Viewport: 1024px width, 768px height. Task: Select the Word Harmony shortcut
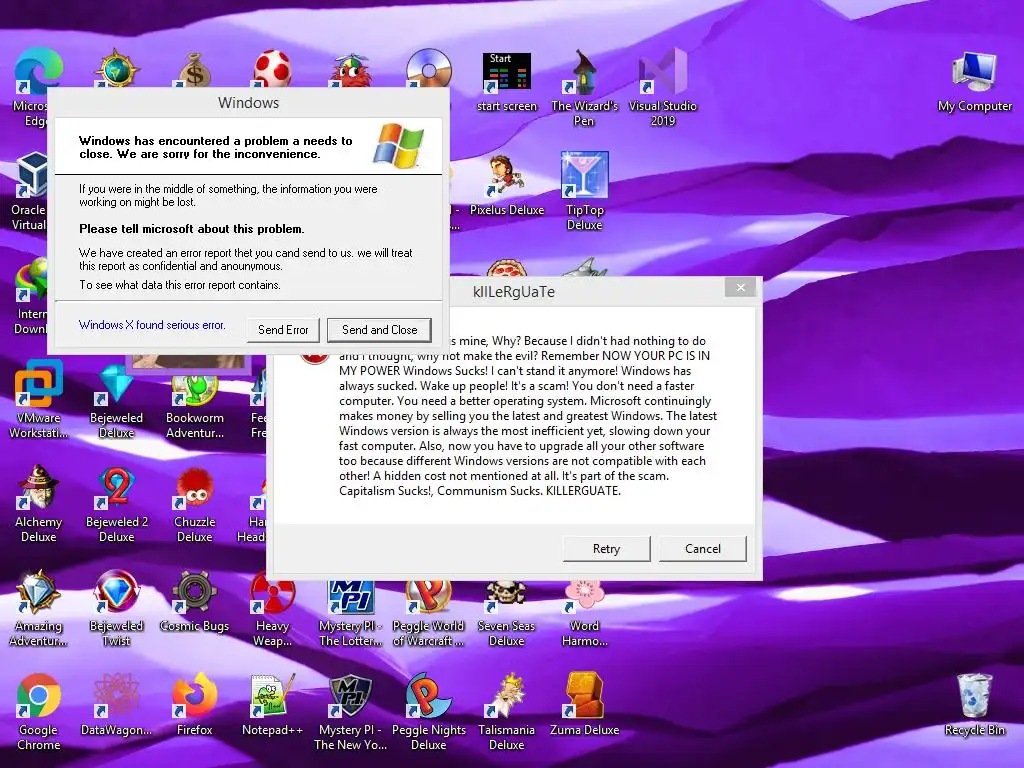click(584, 614)
